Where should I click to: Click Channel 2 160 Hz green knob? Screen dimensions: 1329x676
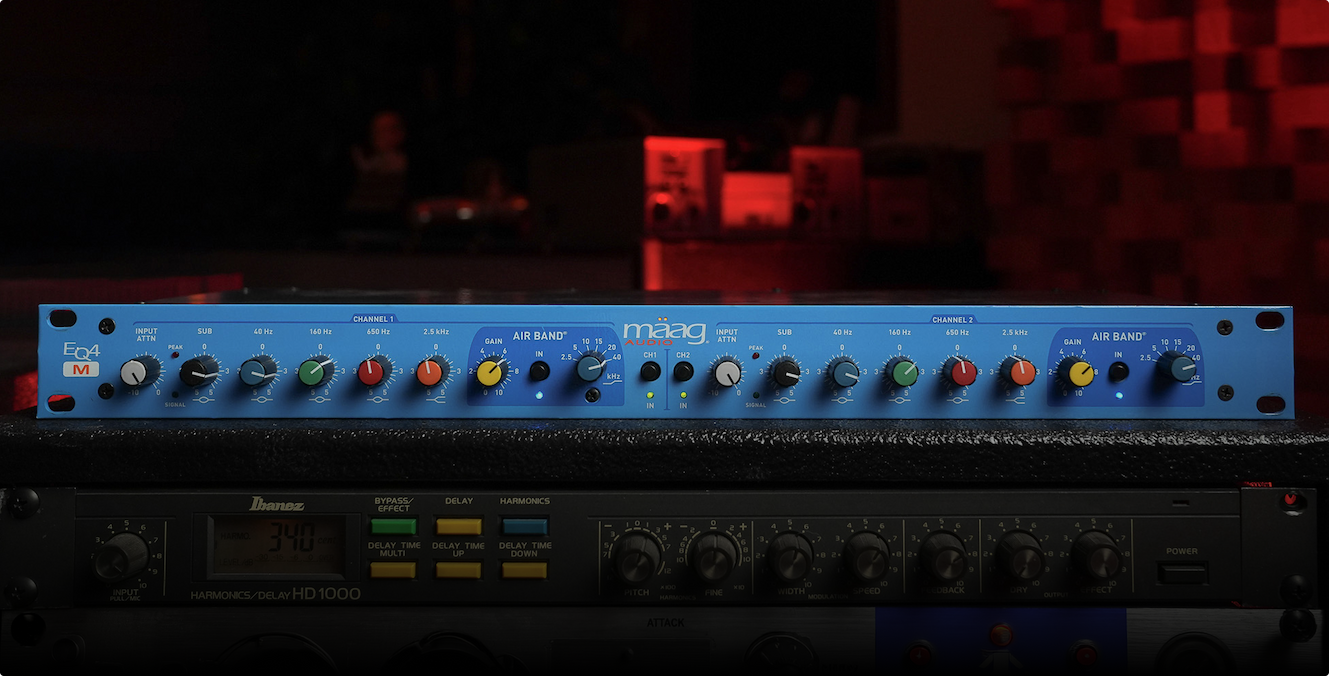(x=903, y=372)
